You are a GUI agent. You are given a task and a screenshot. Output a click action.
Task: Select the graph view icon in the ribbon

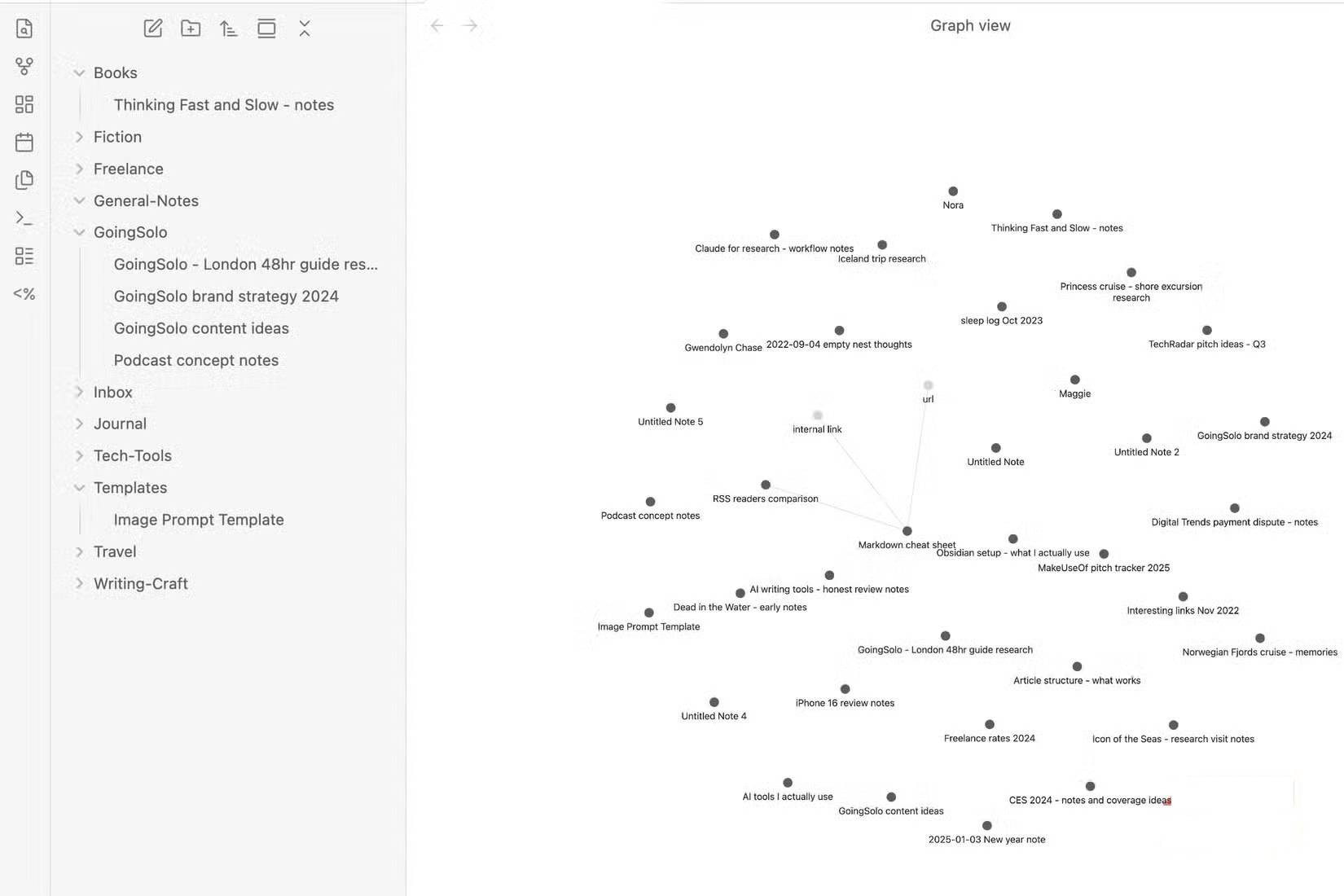pyautogui.click(x=24, y=67)
